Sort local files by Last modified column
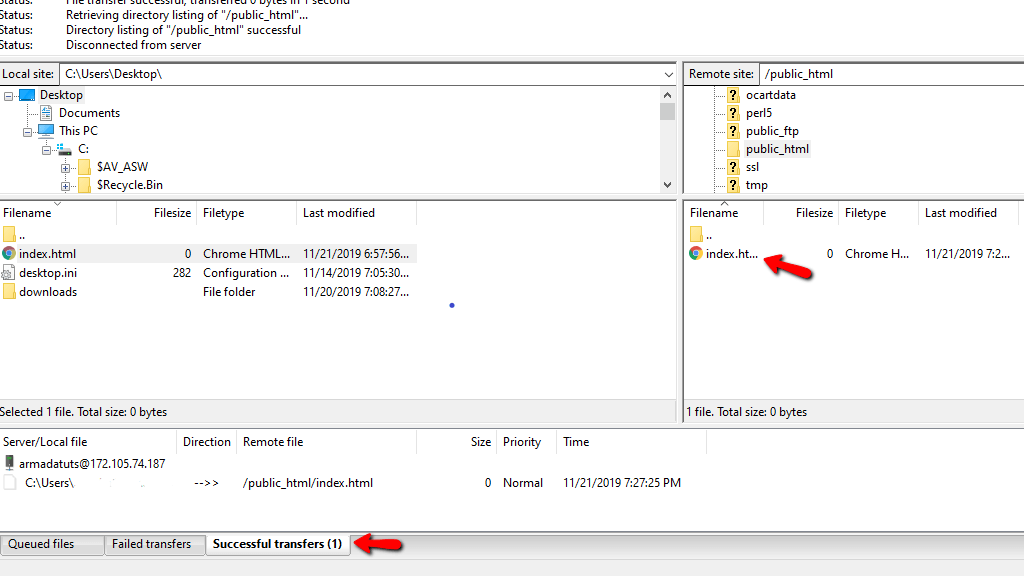The width and height of the screenshot is (1024, 576). pyautogui.click(x=356, y=214)
